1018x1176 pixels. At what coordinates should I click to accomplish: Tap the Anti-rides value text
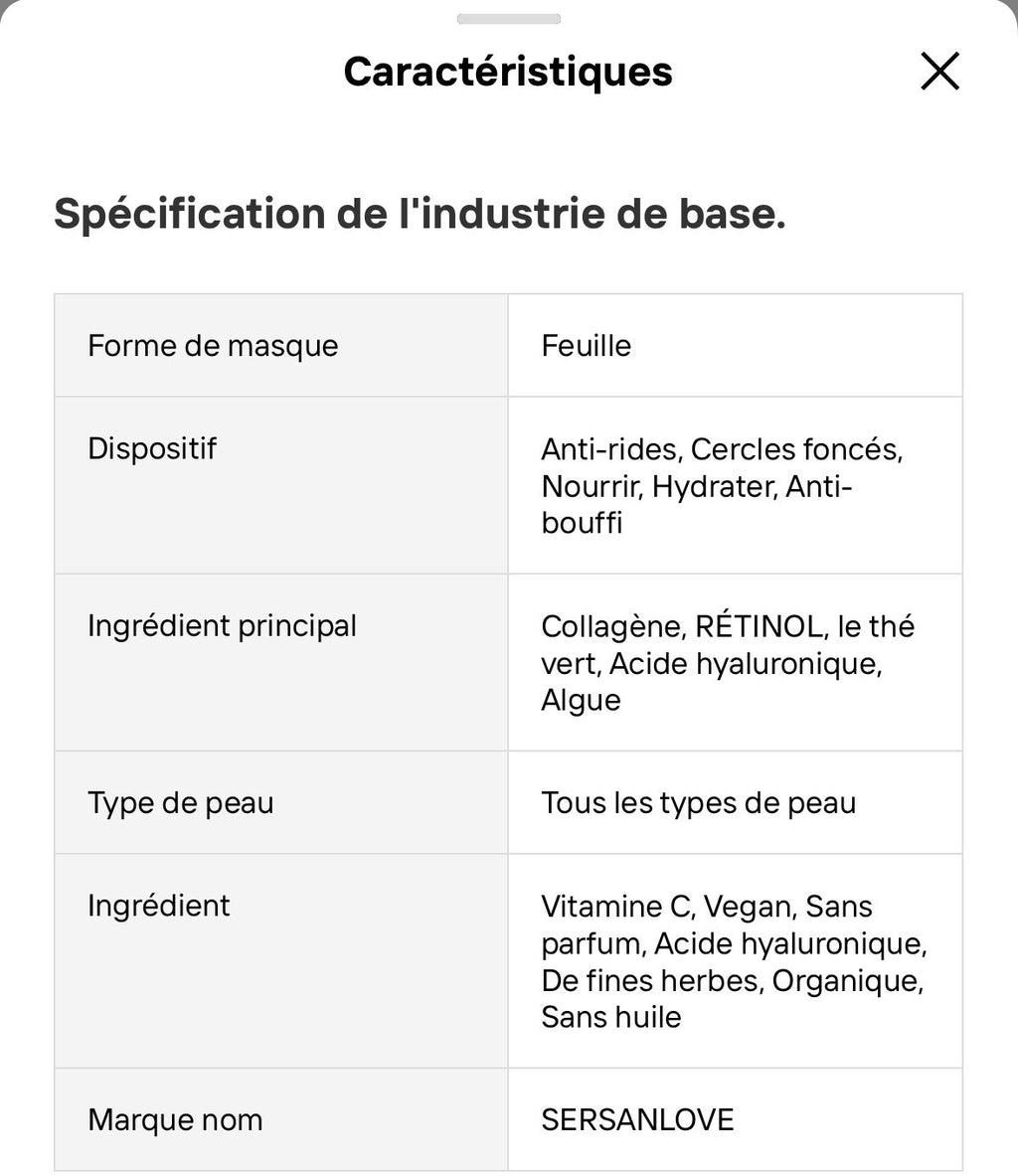tap(605, 449)
